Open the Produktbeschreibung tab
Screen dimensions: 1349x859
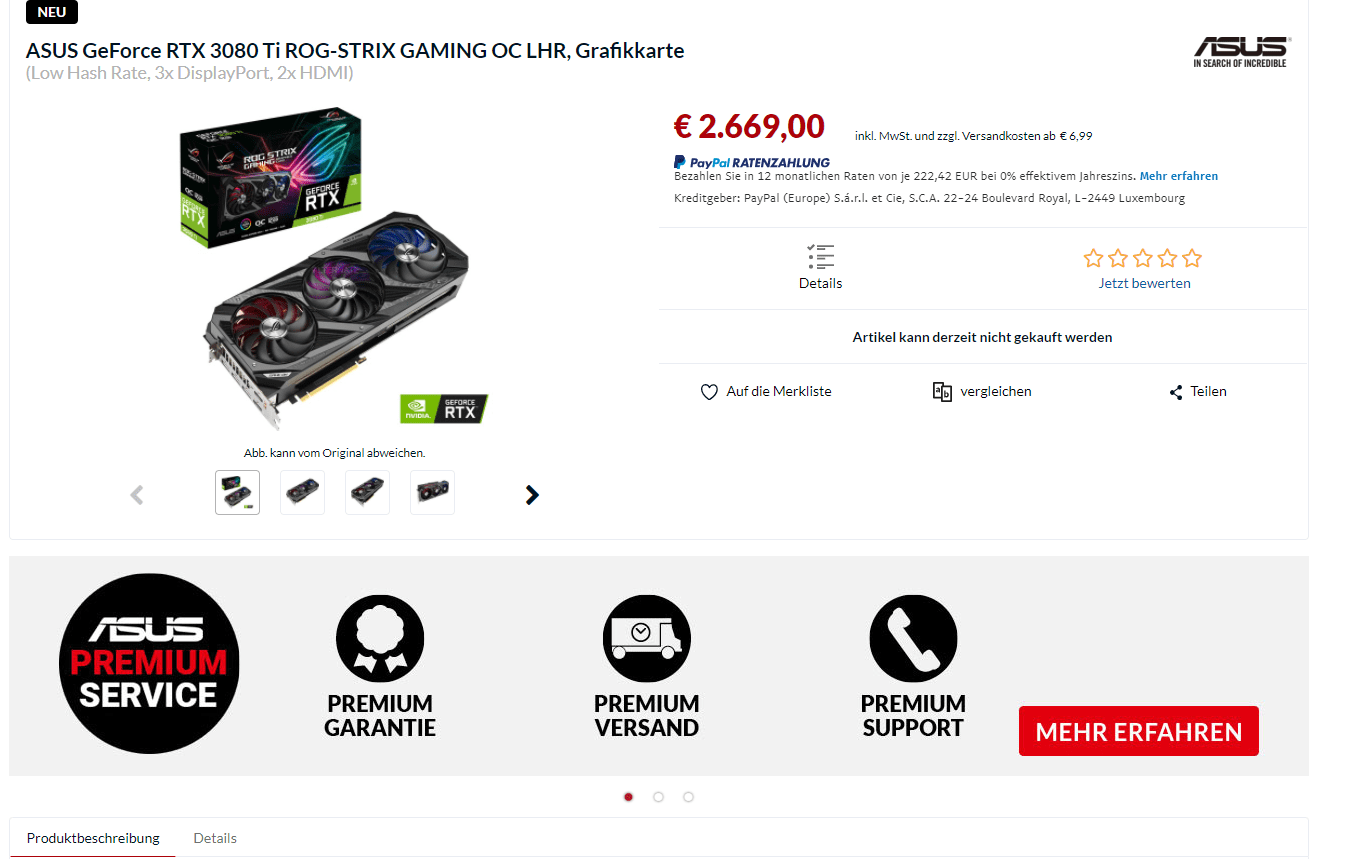click(93, 838)
